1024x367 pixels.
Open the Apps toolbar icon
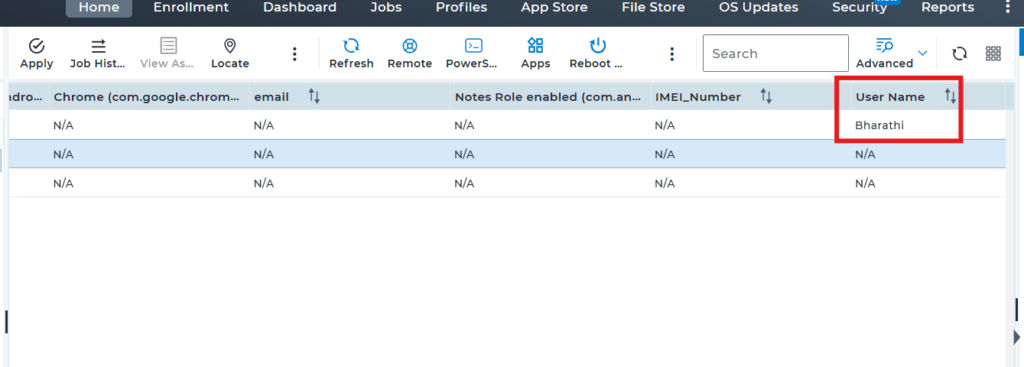point(536,46)
